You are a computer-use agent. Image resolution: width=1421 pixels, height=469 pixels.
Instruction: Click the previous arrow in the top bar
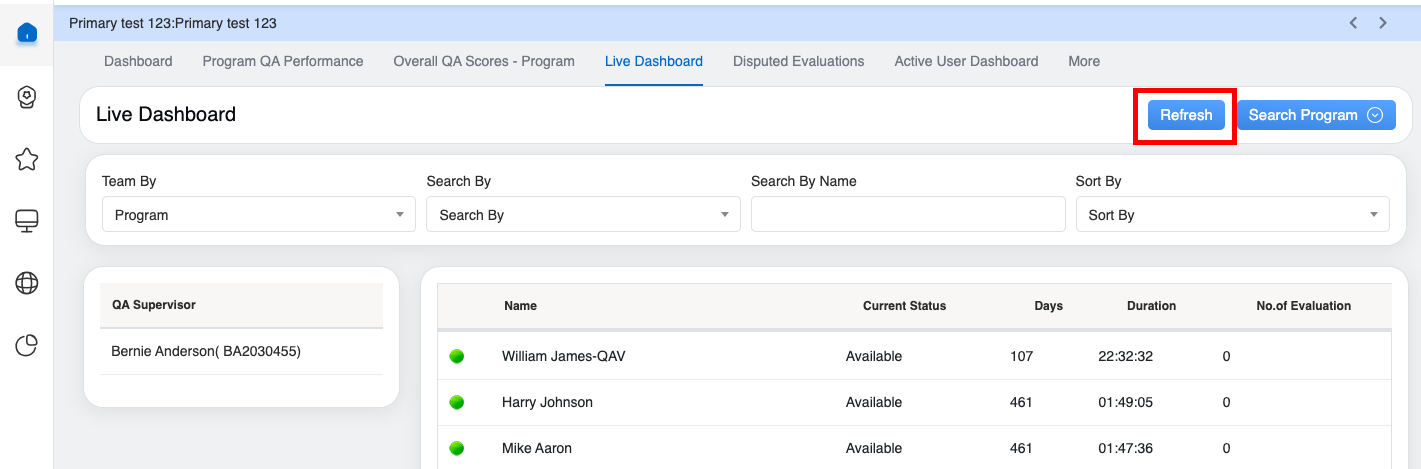coord(1353,23)
